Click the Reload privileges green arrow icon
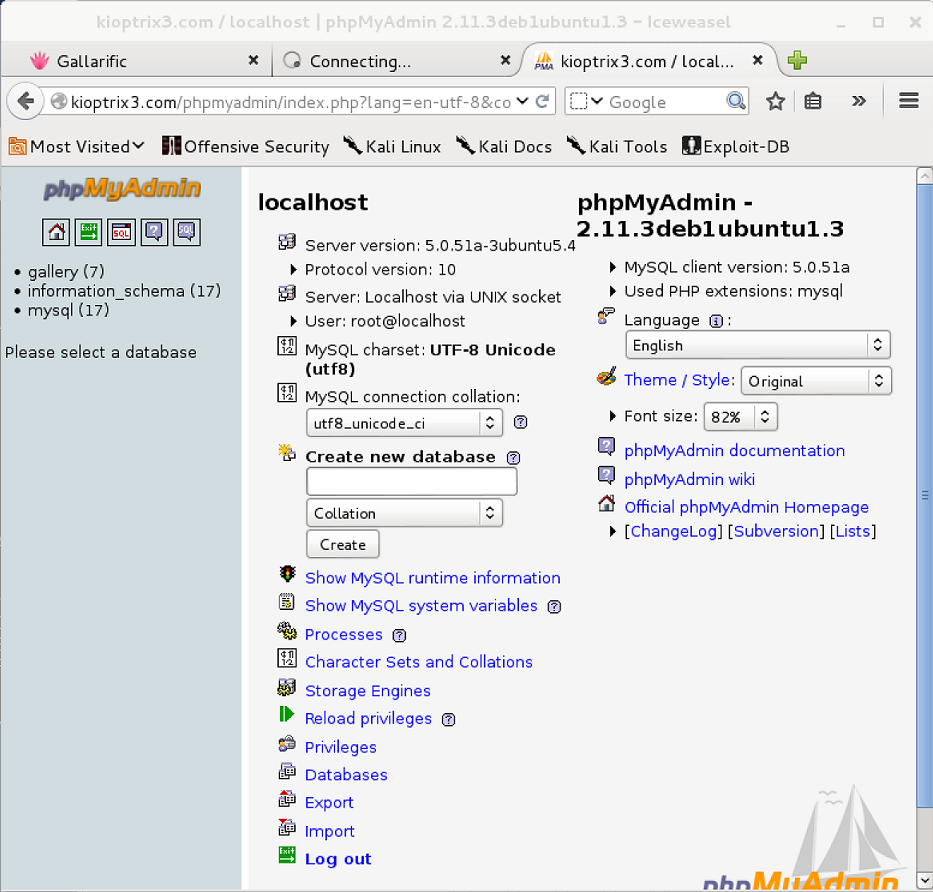 [286, 714]
